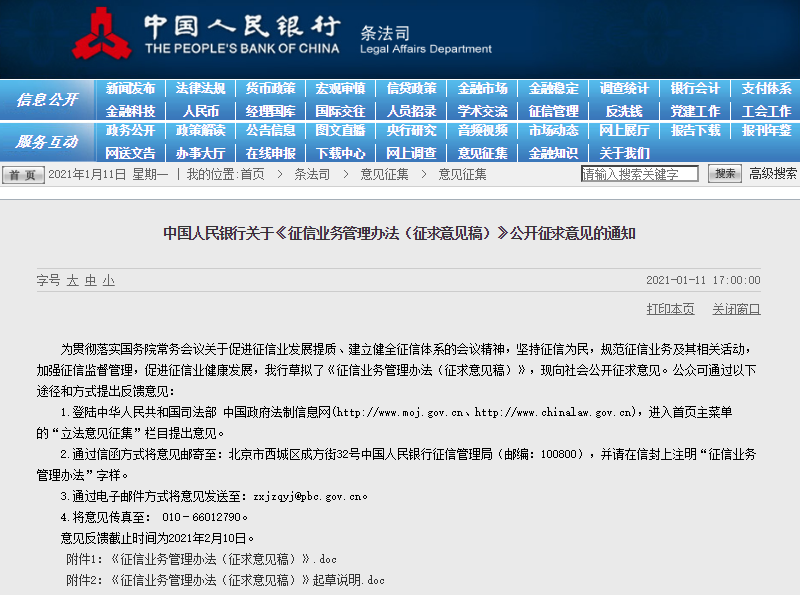Set font size to 中 (medium)
800x595 pixels.
click(91, 281)
